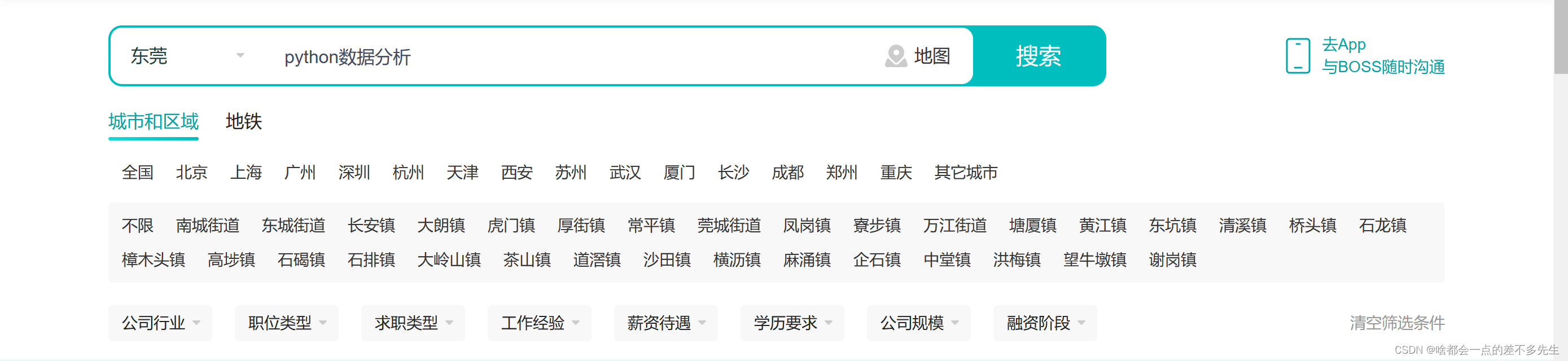Expand the 职位类型 filter dropdown

287,323
